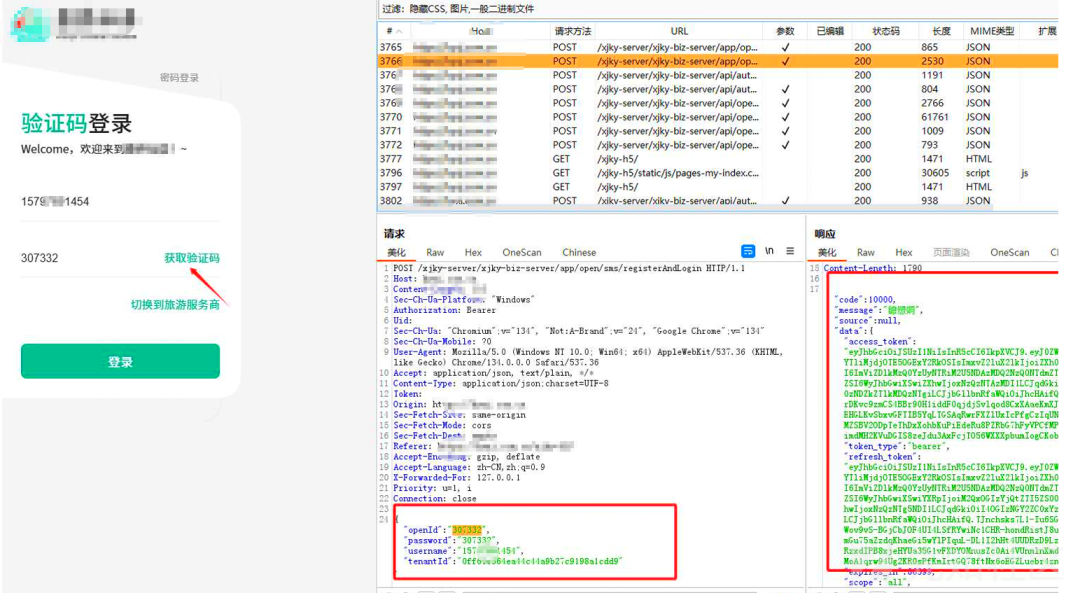The height and width of the screenshot is (593, 1080).
Task: Open the Hex tab in request panel
Action: (x=473, y=252)
